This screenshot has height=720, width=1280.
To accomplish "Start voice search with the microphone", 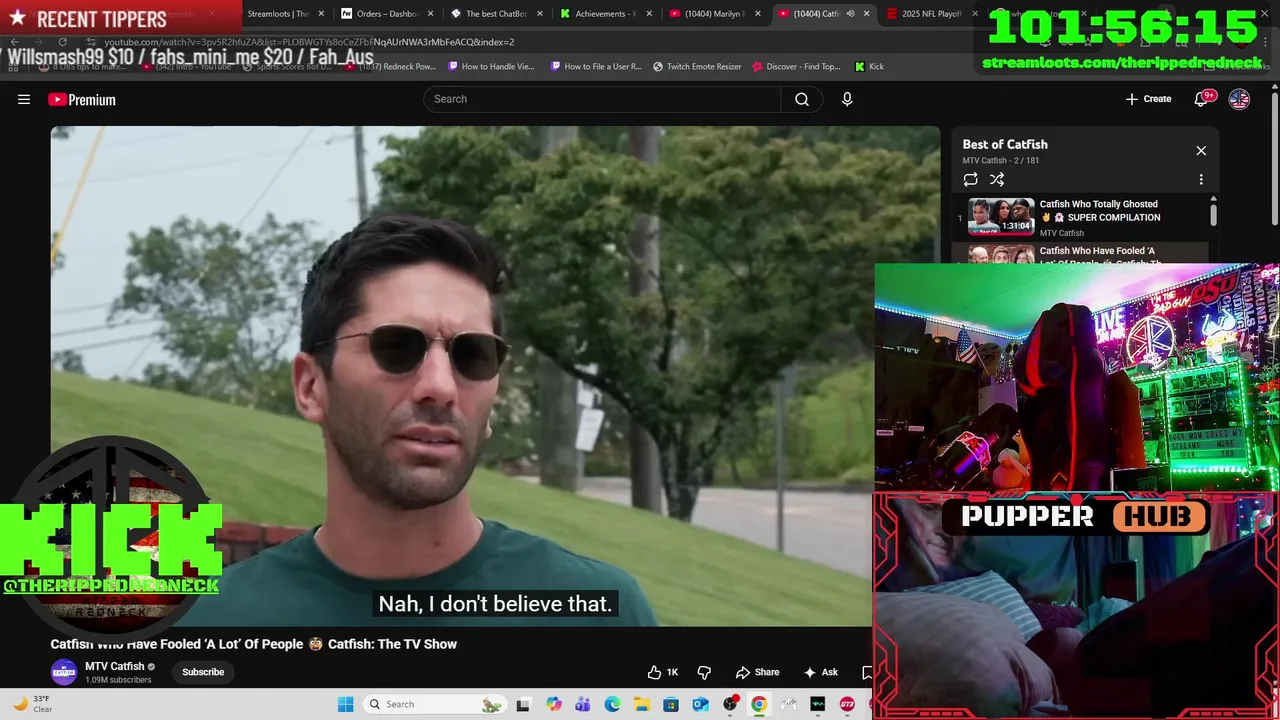I will point(847,99).
